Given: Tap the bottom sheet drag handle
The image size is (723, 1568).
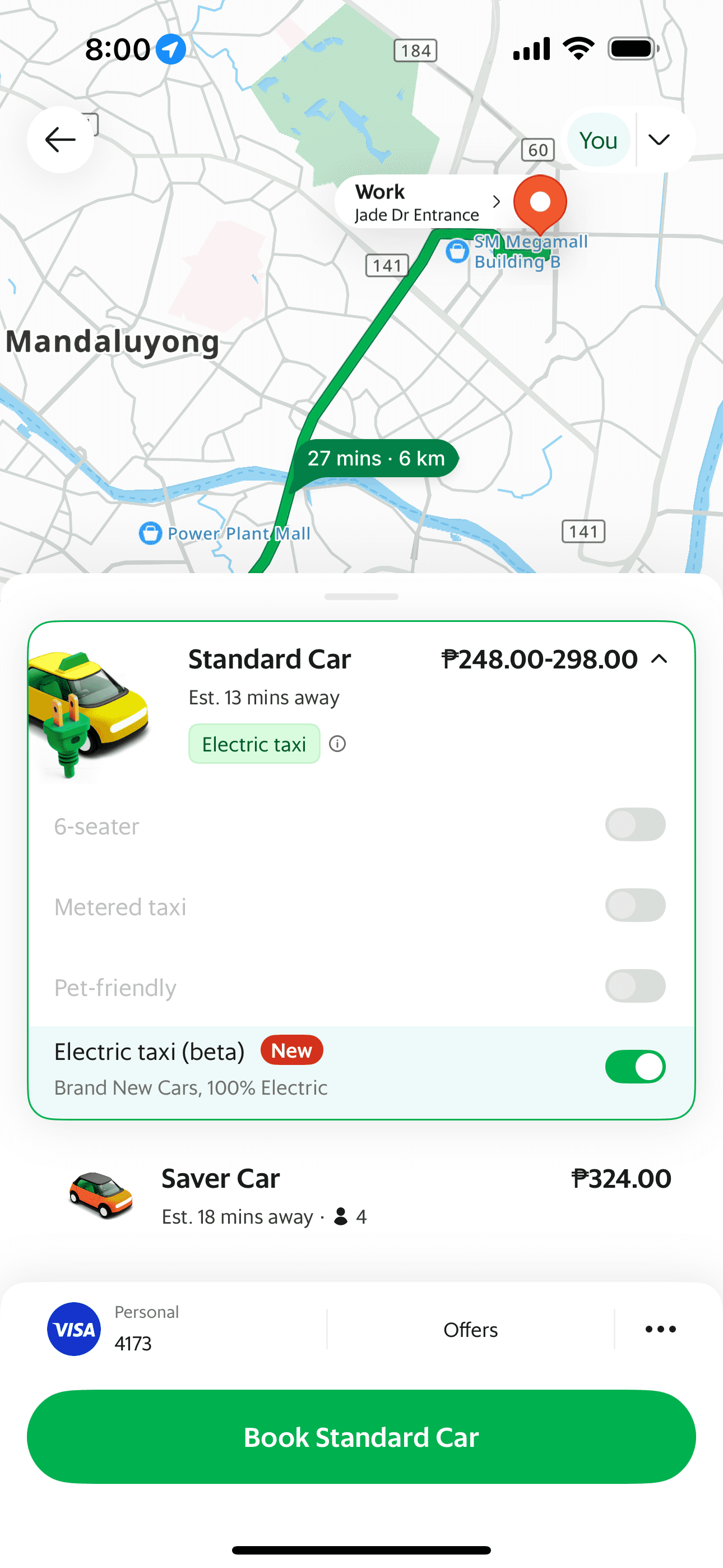Looking at the screenshot, I should 361,597.
